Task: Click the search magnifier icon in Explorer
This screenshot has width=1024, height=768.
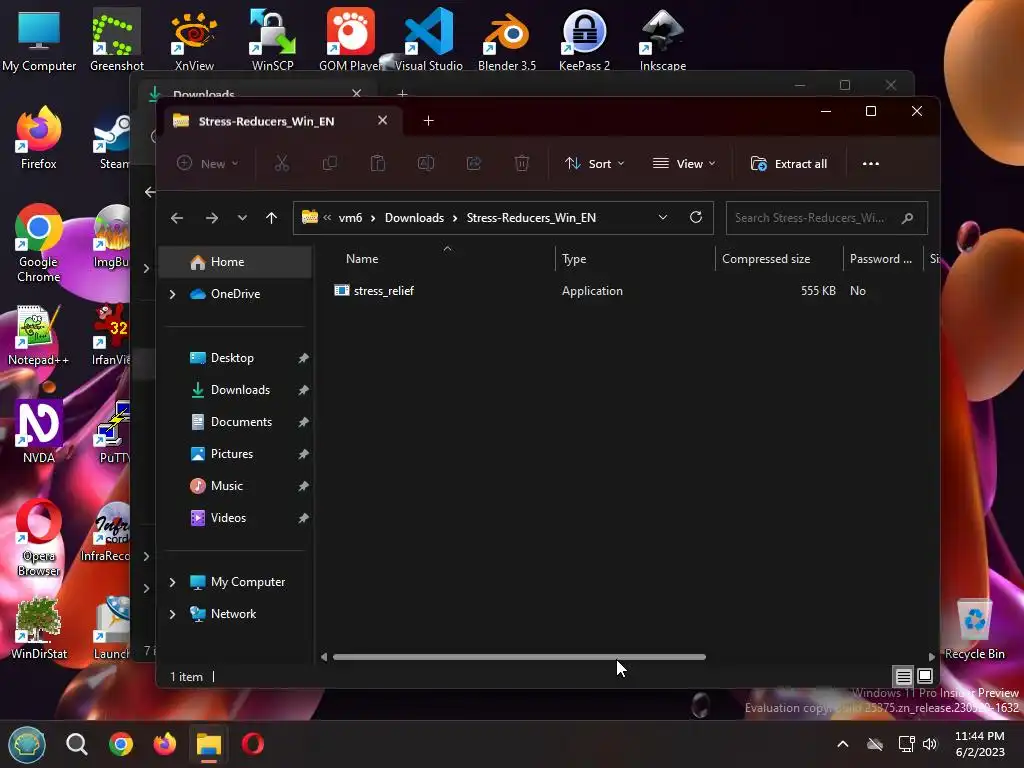Action: point(907,218)
